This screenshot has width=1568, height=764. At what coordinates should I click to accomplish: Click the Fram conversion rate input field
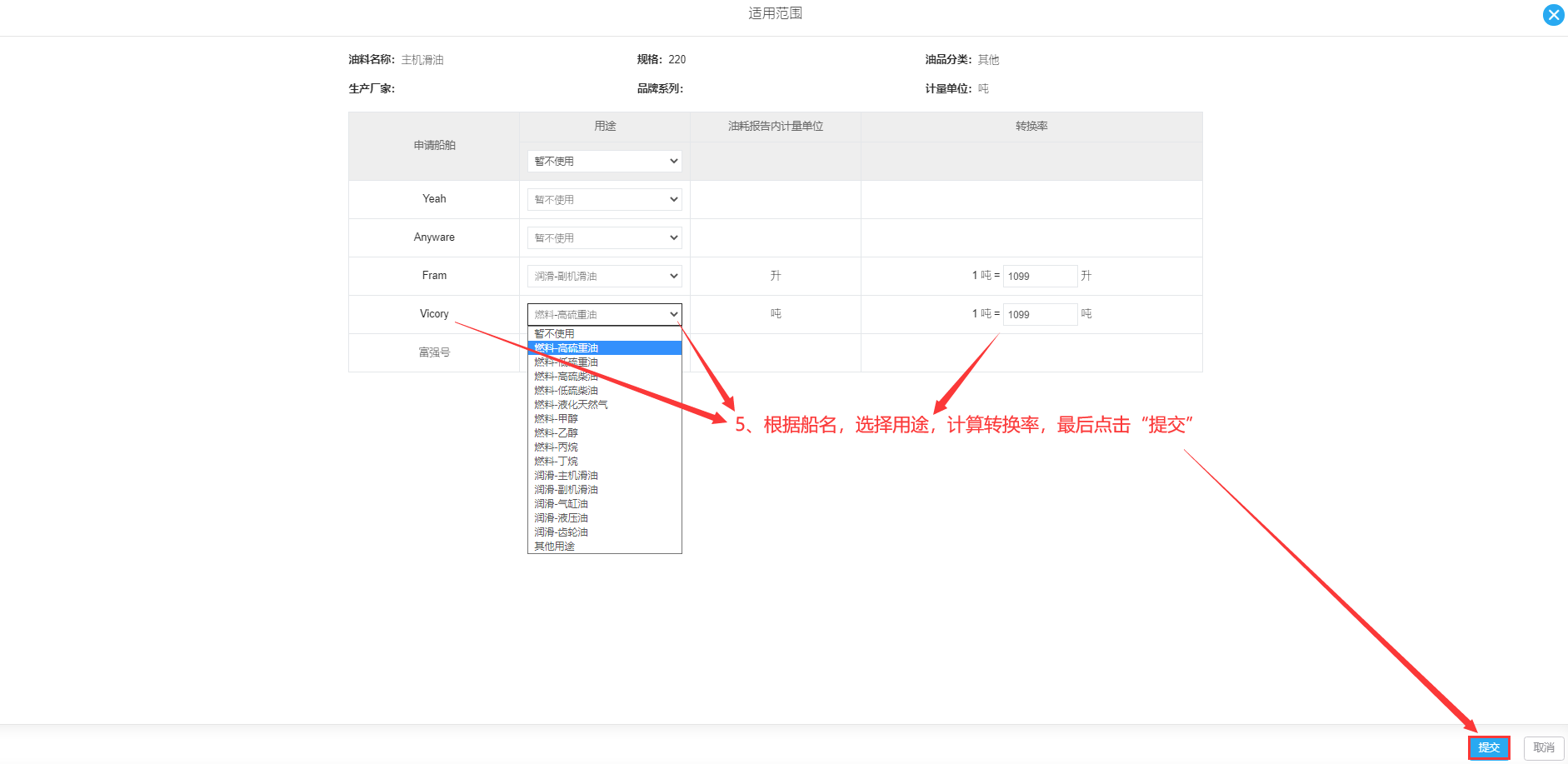[1040, 276]
